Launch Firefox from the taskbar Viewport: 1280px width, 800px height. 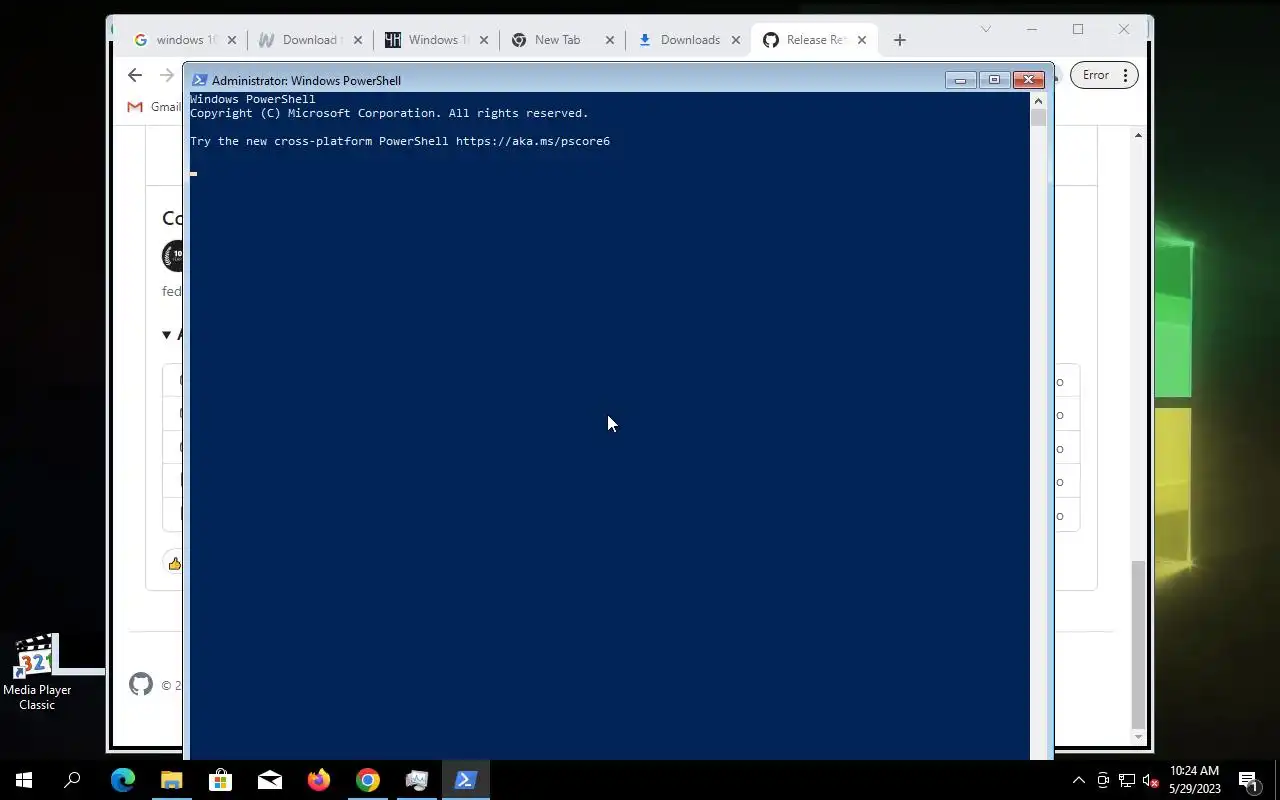point(318,780)
